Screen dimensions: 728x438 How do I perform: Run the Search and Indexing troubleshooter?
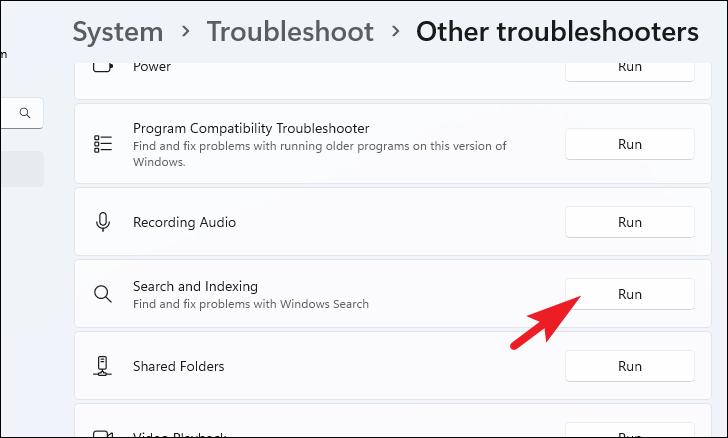[x=630, y=294]
